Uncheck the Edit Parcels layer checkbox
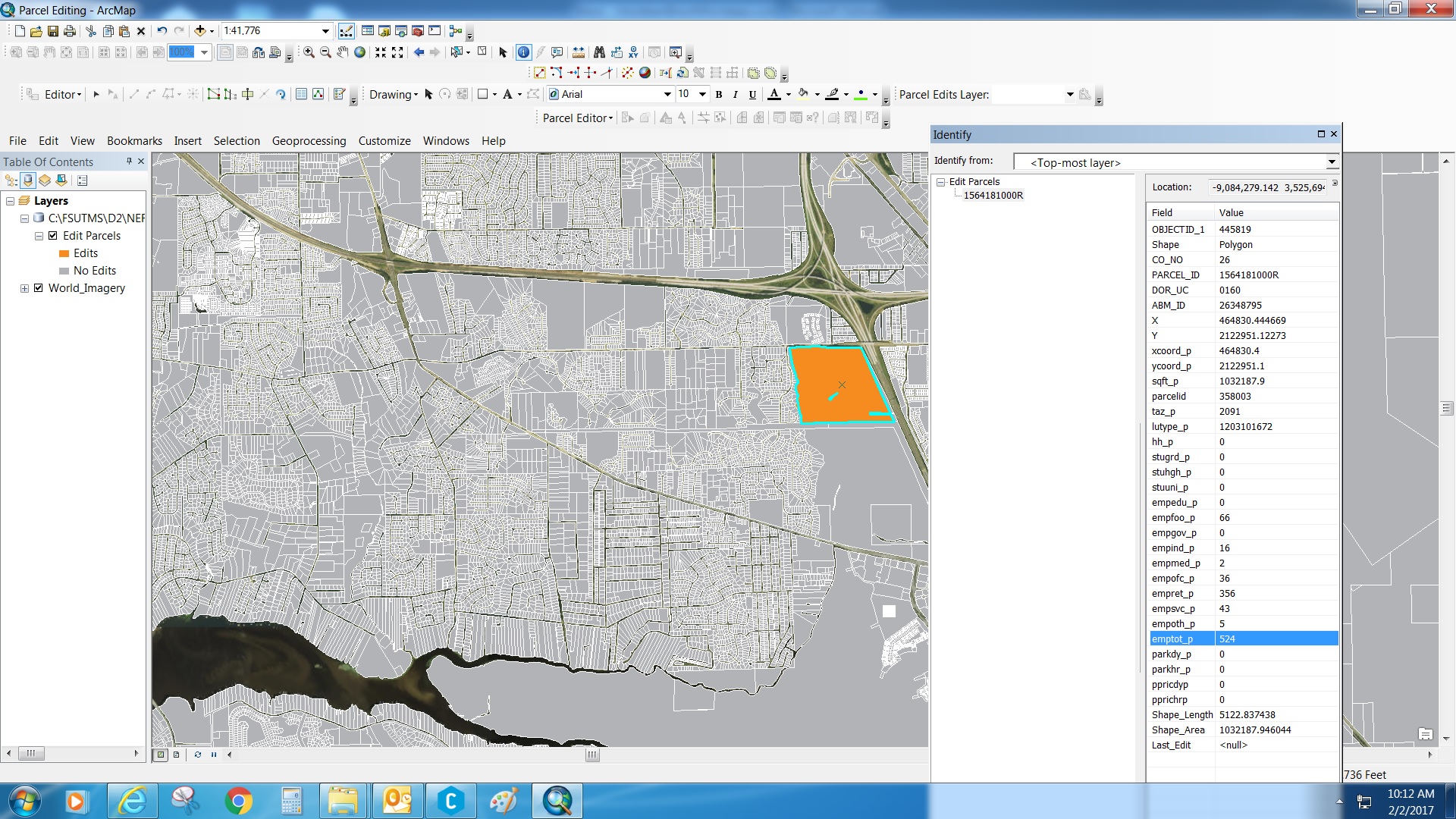1456x819 pixels. tap(53, 236)
